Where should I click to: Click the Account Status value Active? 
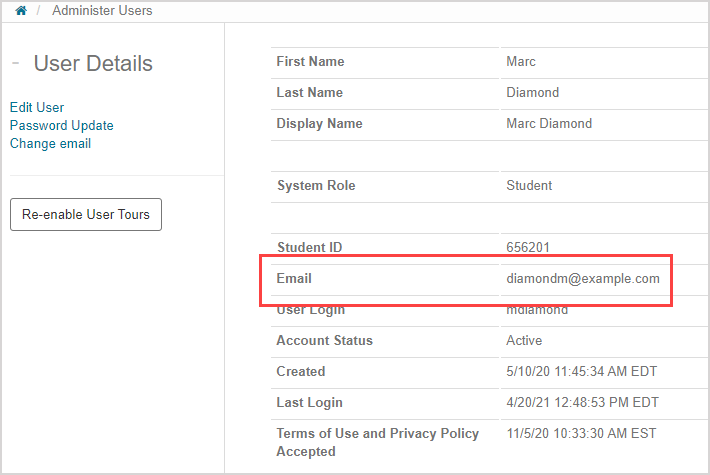tap(525, 341)
